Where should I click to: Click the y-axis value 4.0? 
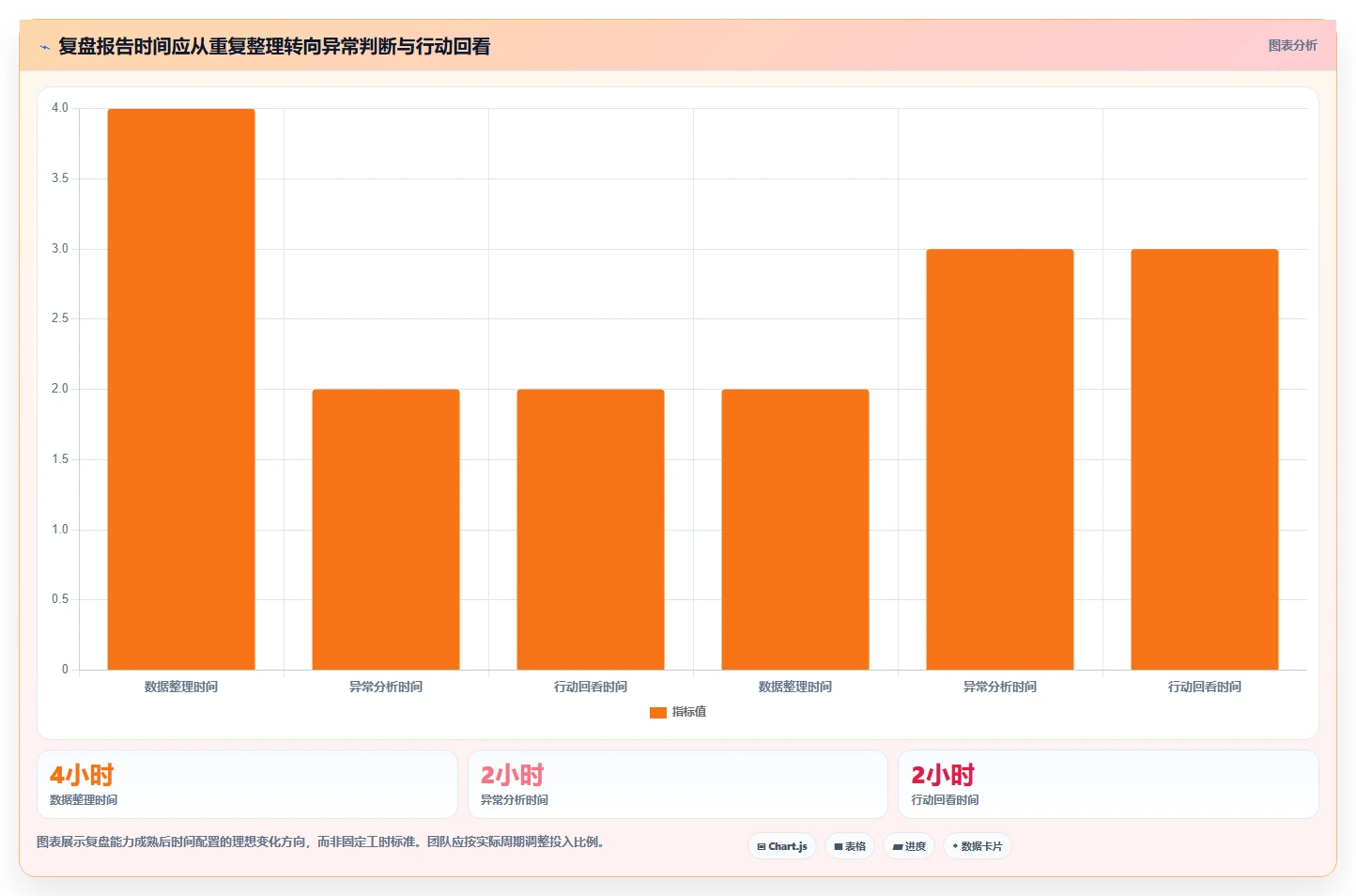60,108
